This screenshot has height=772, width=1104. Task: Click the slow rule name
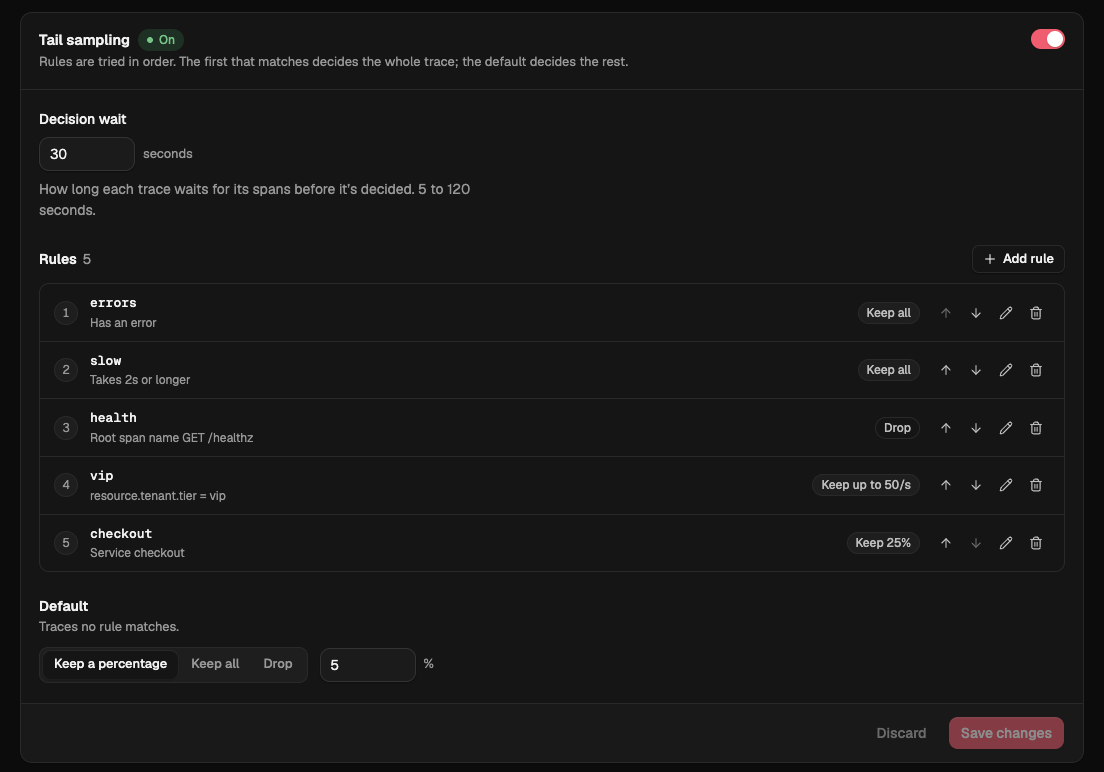106,361
